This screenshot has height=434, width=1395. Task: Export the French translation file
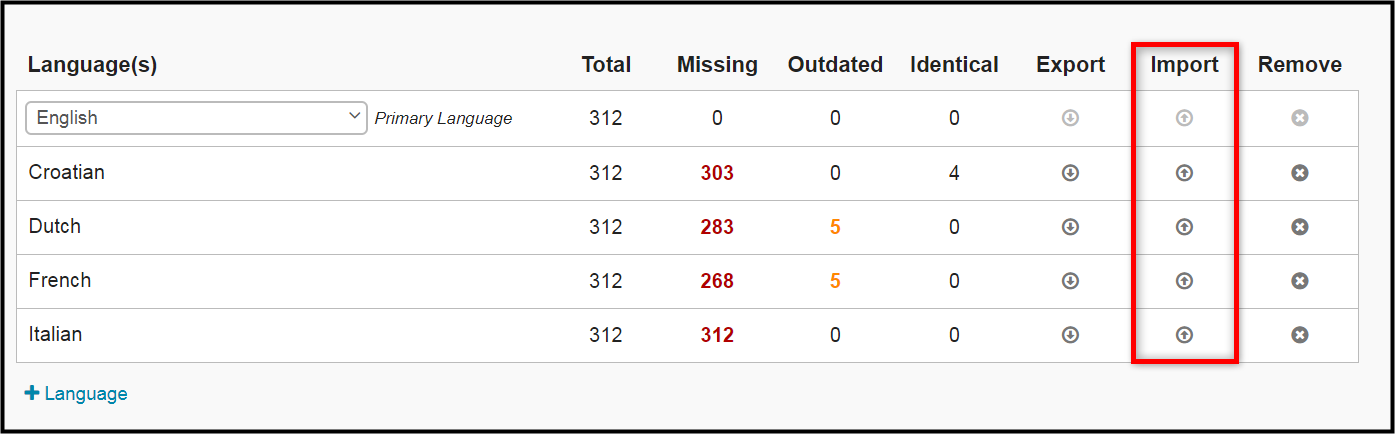(x=1070, y=281)
